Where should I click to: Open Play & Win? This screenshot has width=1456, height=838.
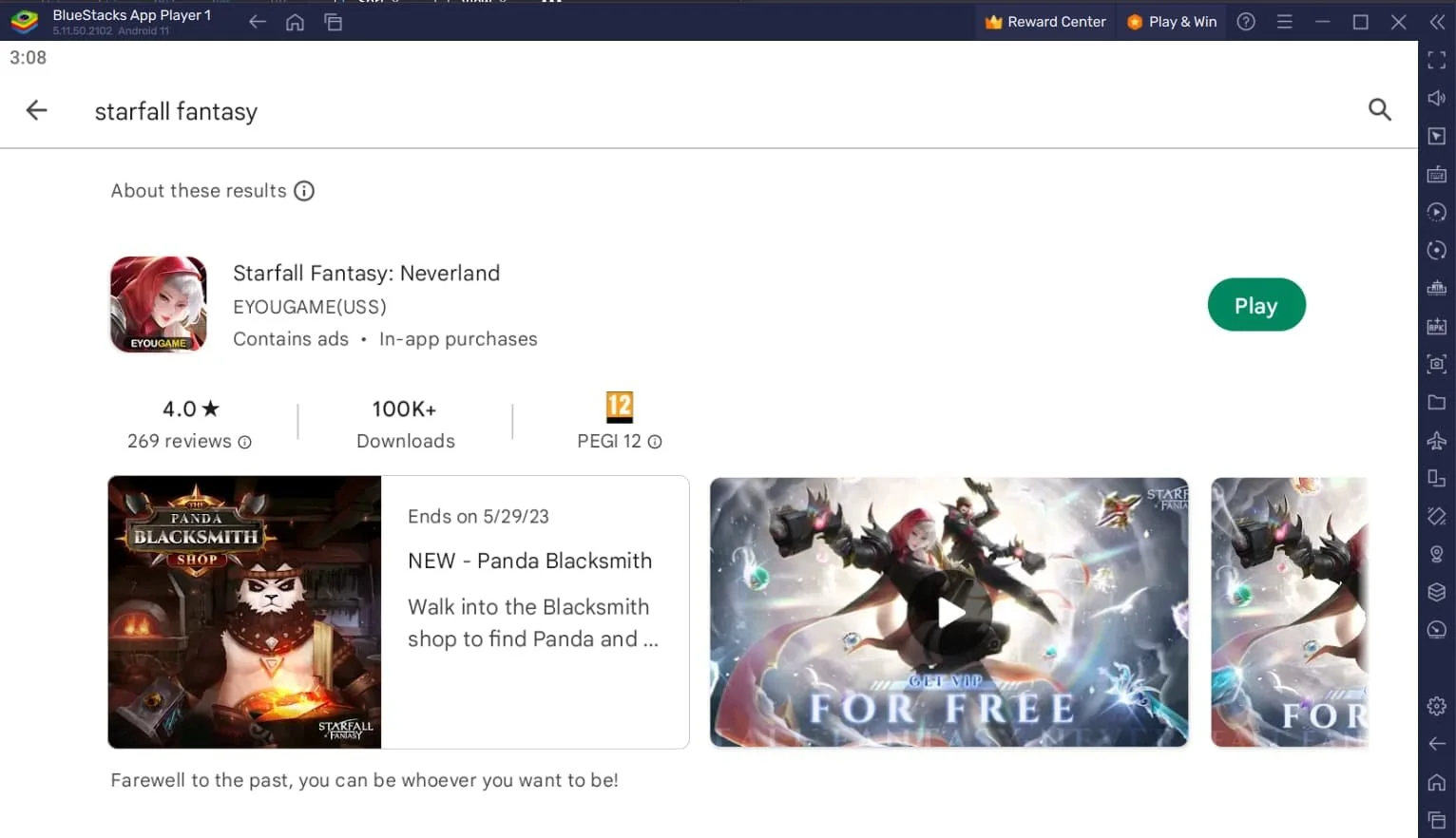pyautogui.click(x=1172, y=22)
